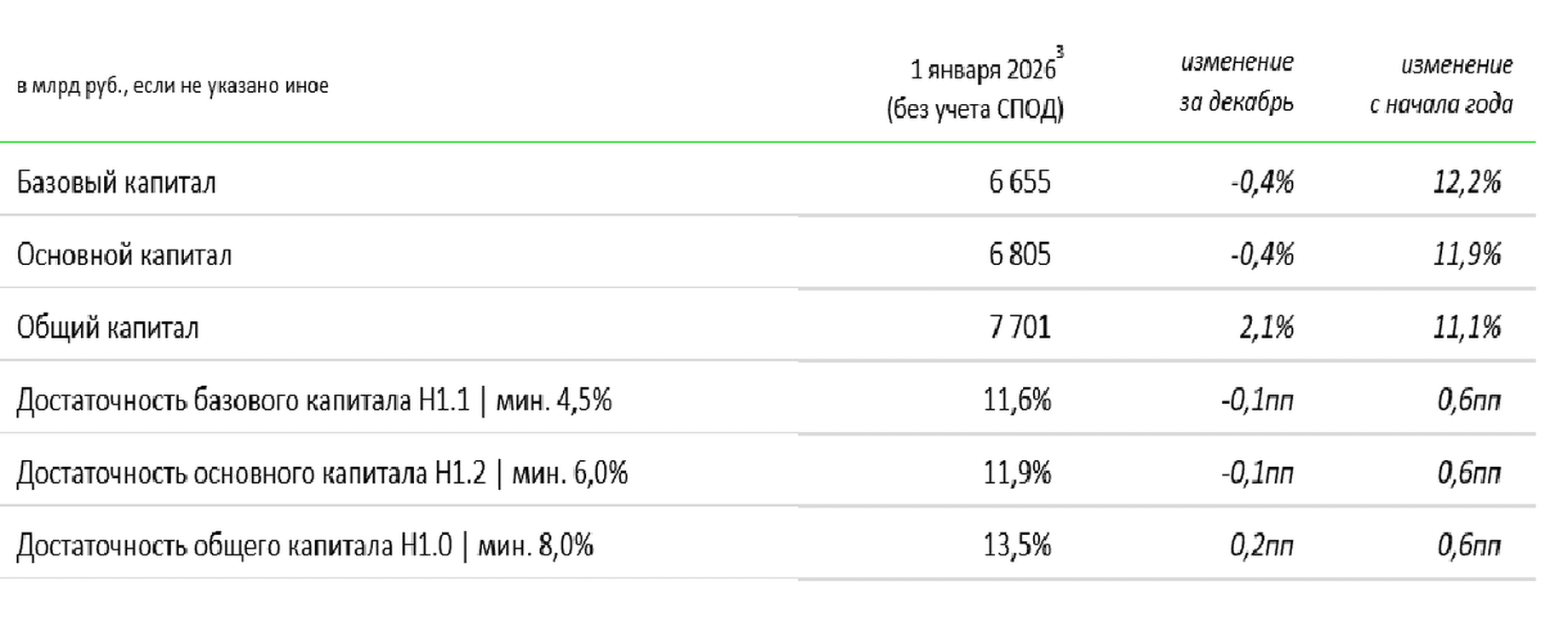Click the 13,5% total adequacy value
Image resolution: width=1568 pixels, height=639 pixels.
coord(1017,545)
